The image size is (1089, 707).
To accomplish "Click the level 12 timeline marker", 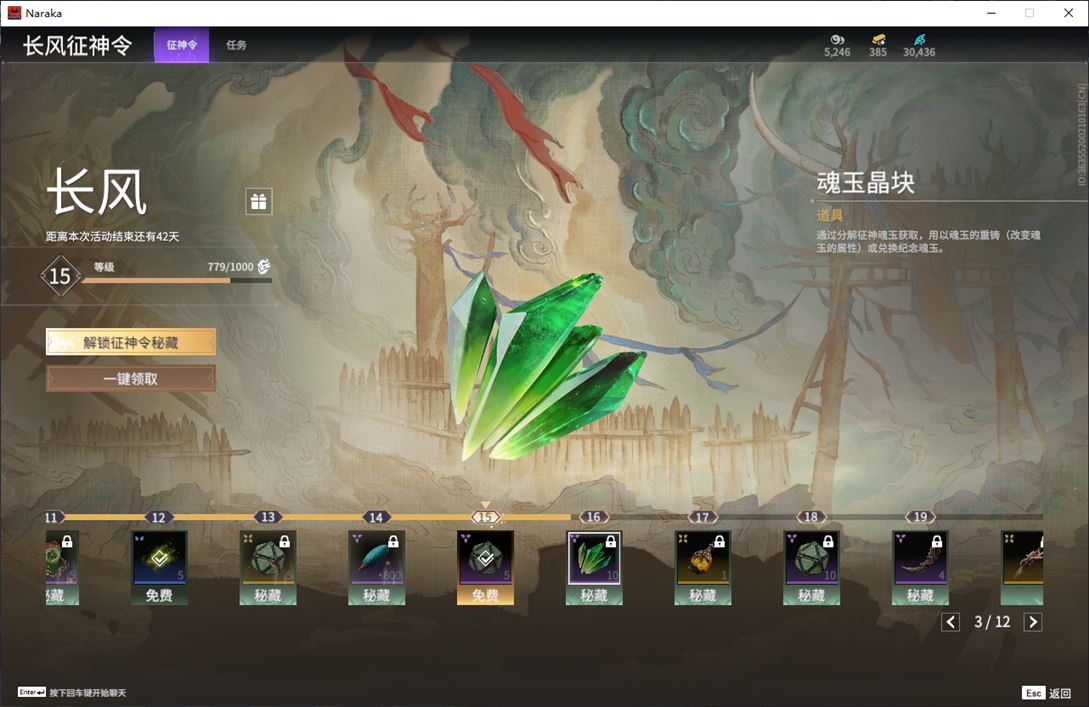I will point(159,517).
